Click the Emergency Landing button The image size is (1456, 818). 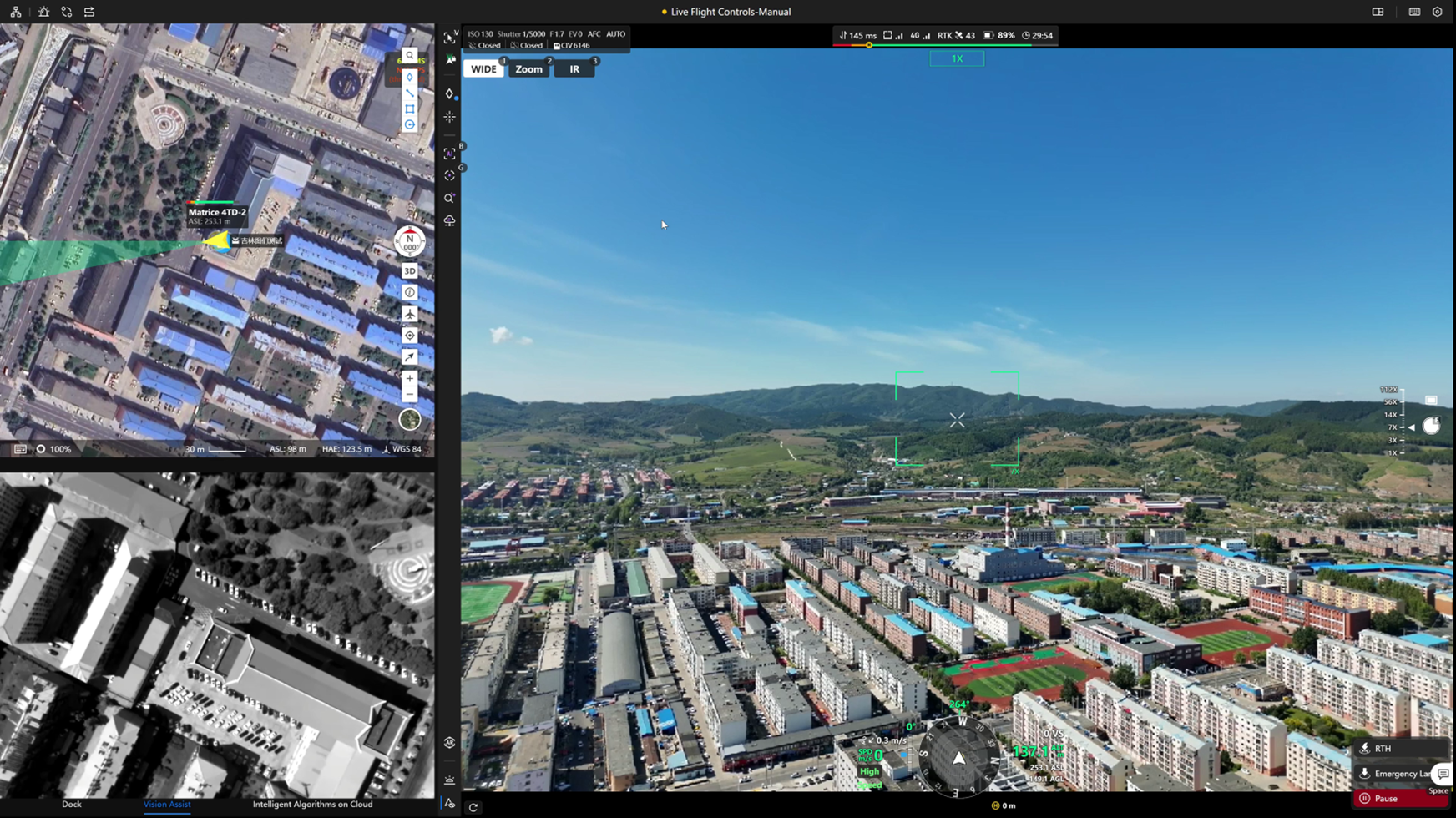click(1393, 774)
